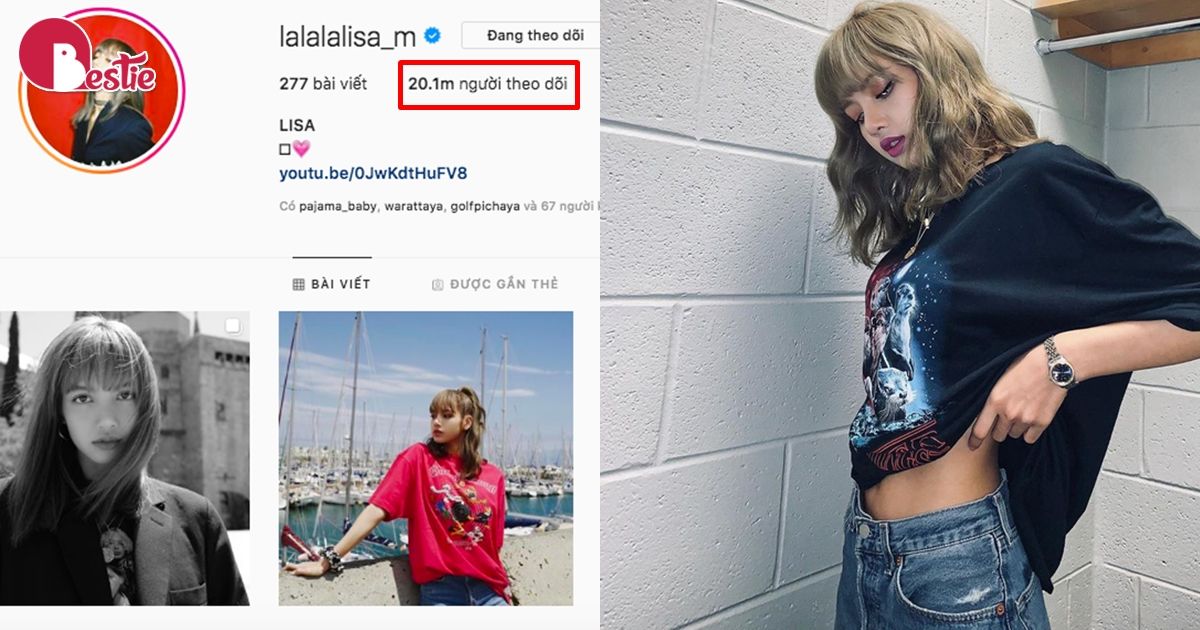Select the BÀI VIẾT tab label
This screenshot has height=630, width=1200.
coord(341,284)
